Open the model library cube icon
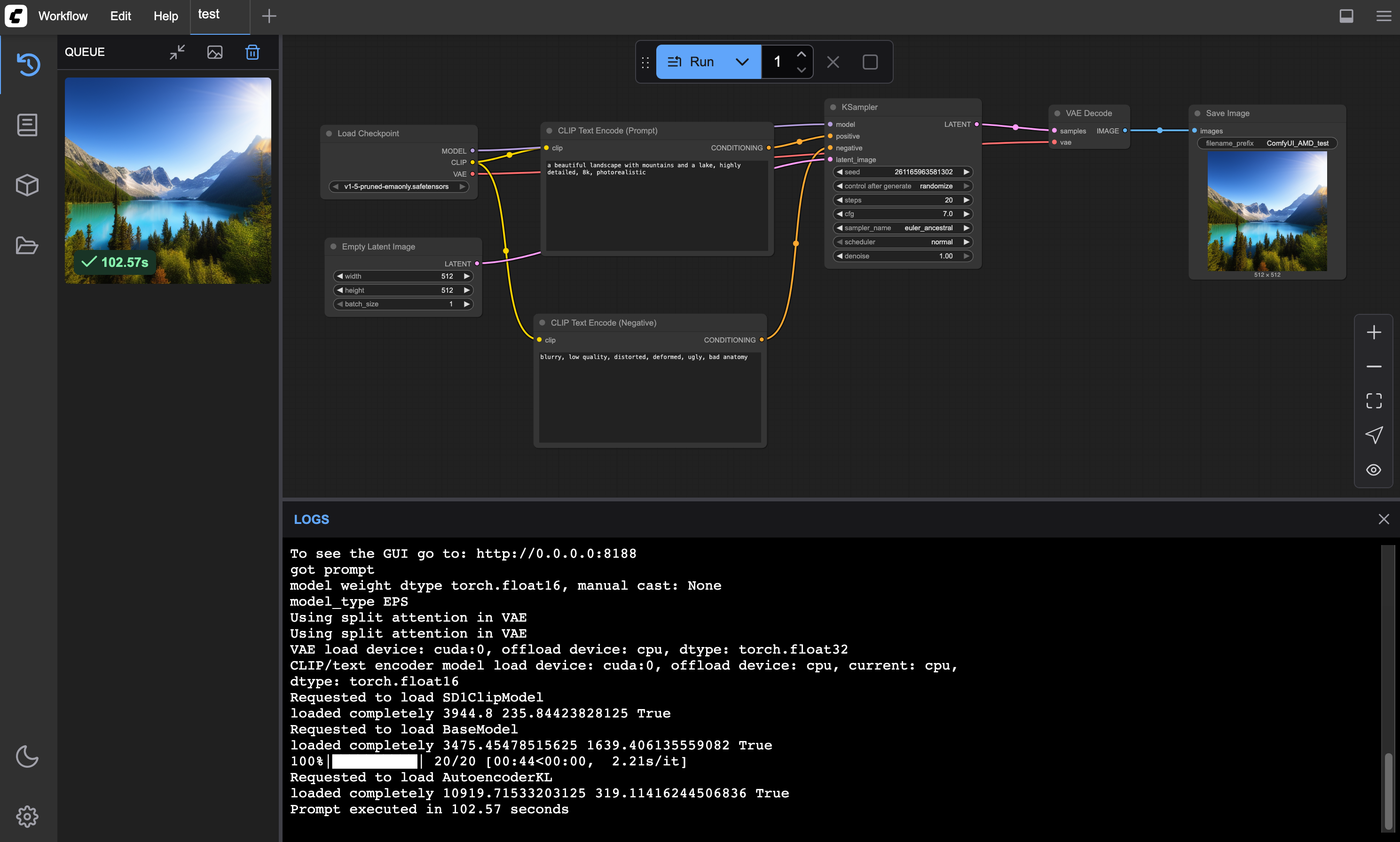 click(x=27, y=185)
